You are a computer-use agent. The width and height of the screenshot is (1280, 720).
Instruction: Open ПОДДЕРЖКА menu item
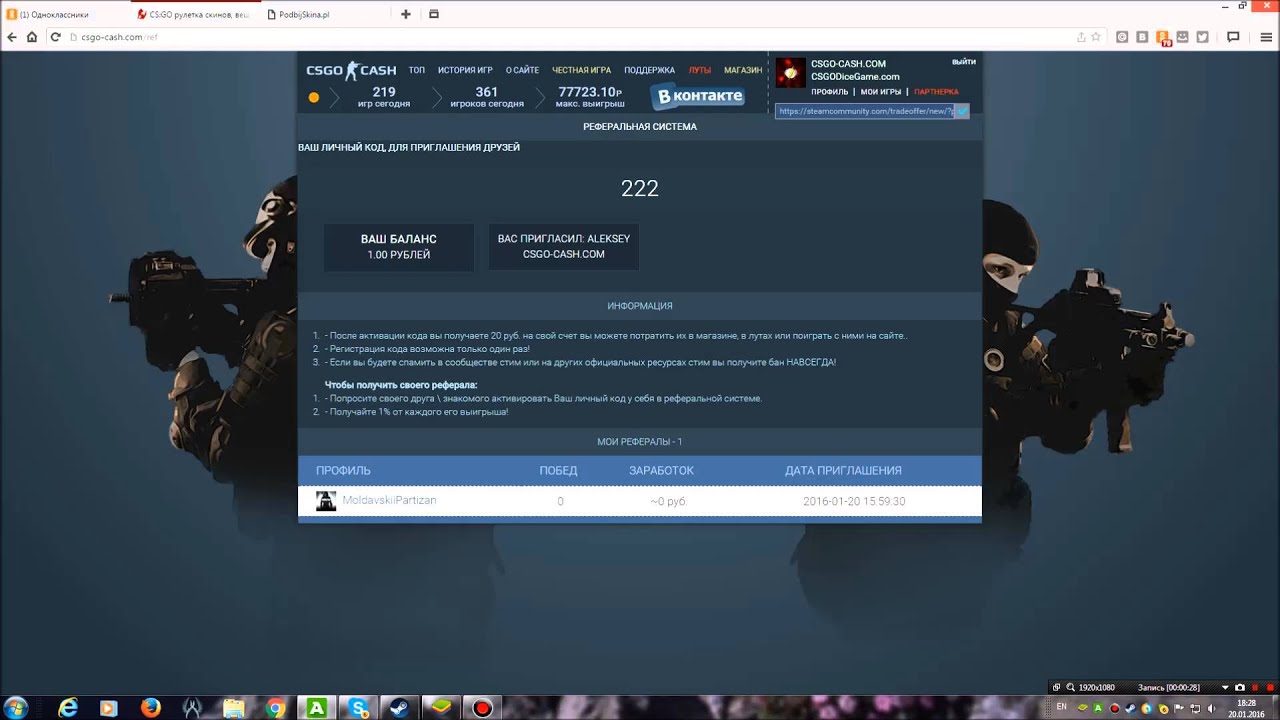click(650, 70)
